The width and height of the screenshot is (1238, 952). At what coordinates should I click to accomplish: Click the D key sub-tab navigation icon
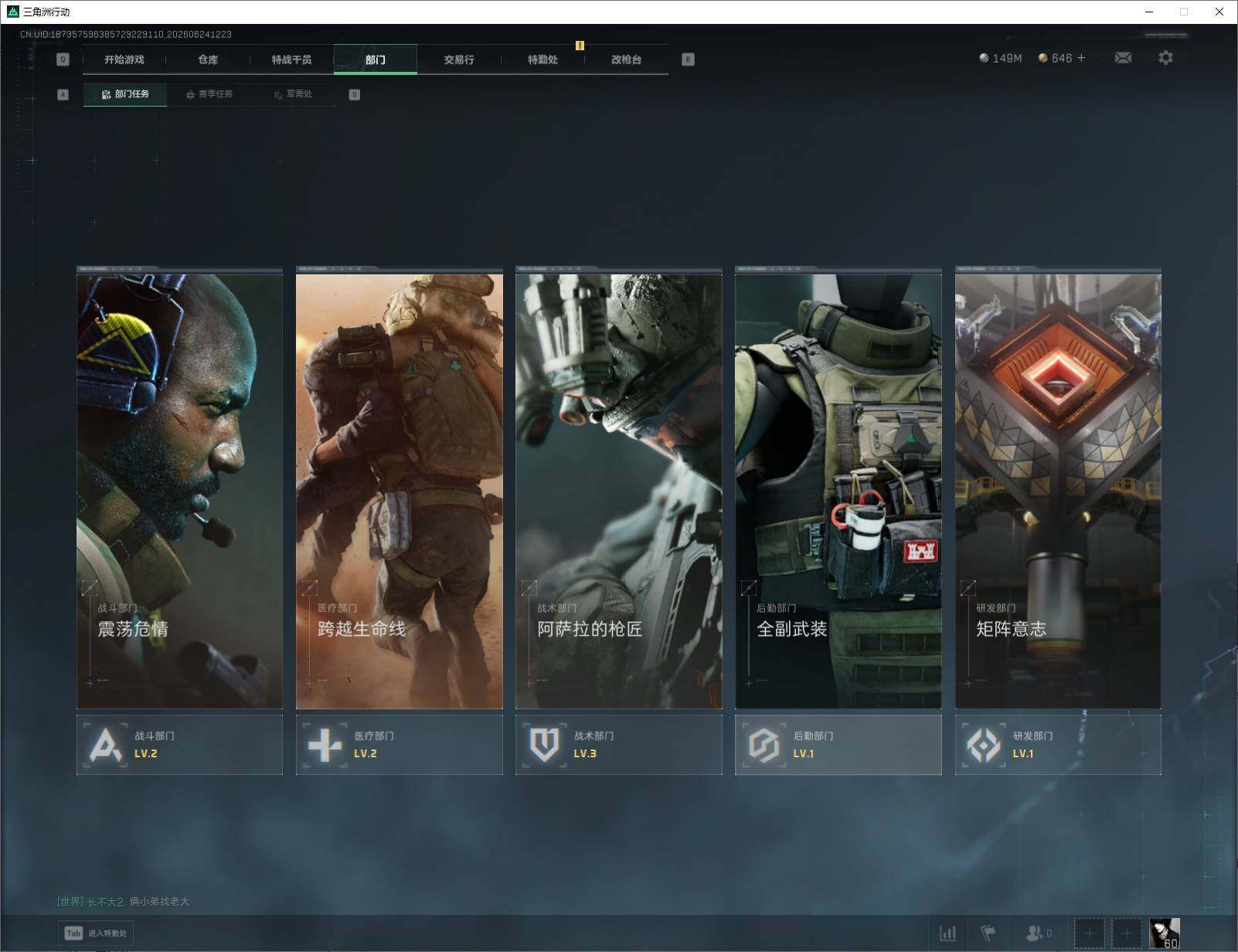pos(354,94)
